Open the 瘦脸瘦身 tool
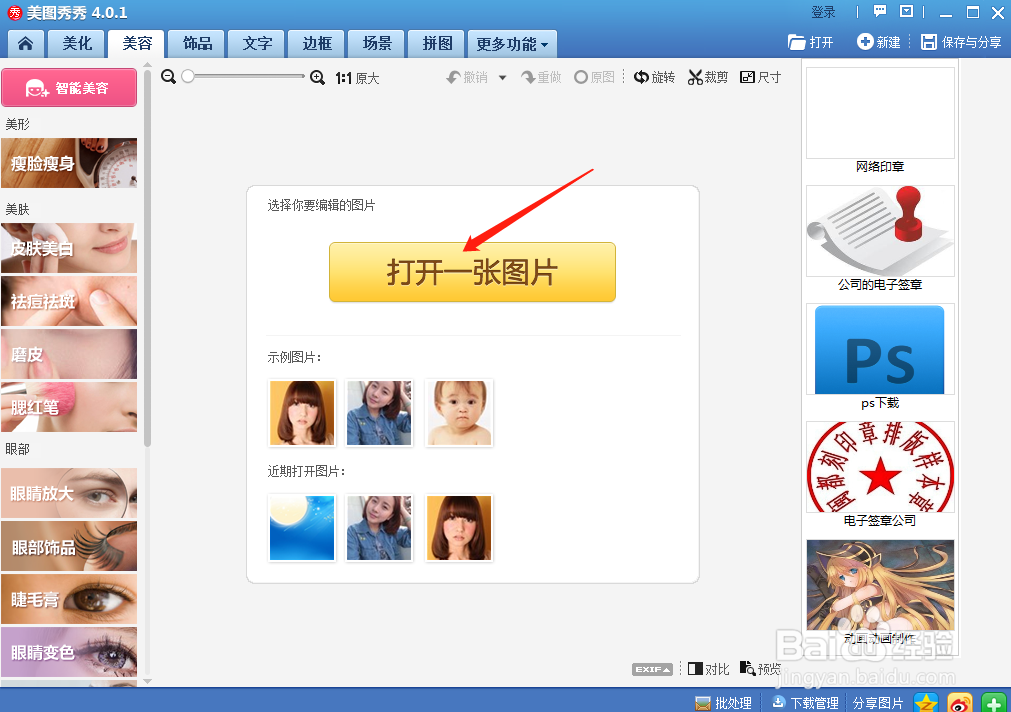Screen dimensions: 1011x712 (69, 163)
